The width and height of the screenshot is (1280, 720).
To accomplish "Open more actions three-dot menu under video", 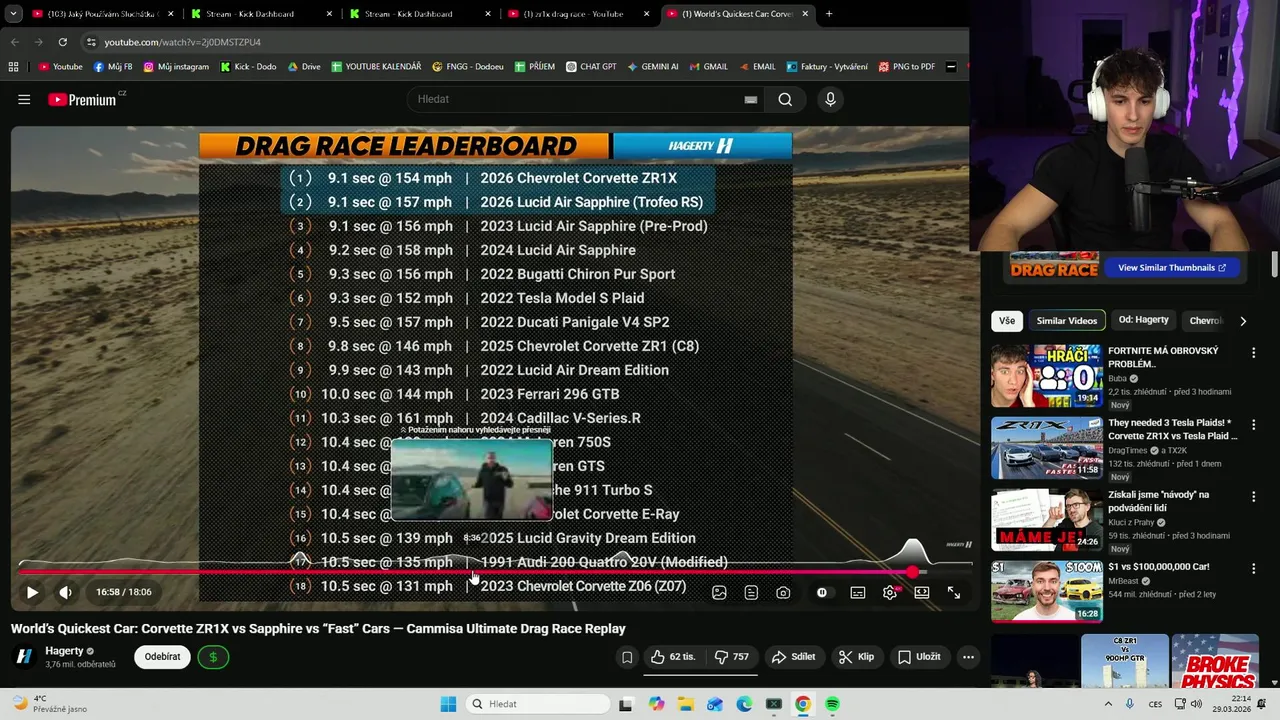I will [968, 657].
